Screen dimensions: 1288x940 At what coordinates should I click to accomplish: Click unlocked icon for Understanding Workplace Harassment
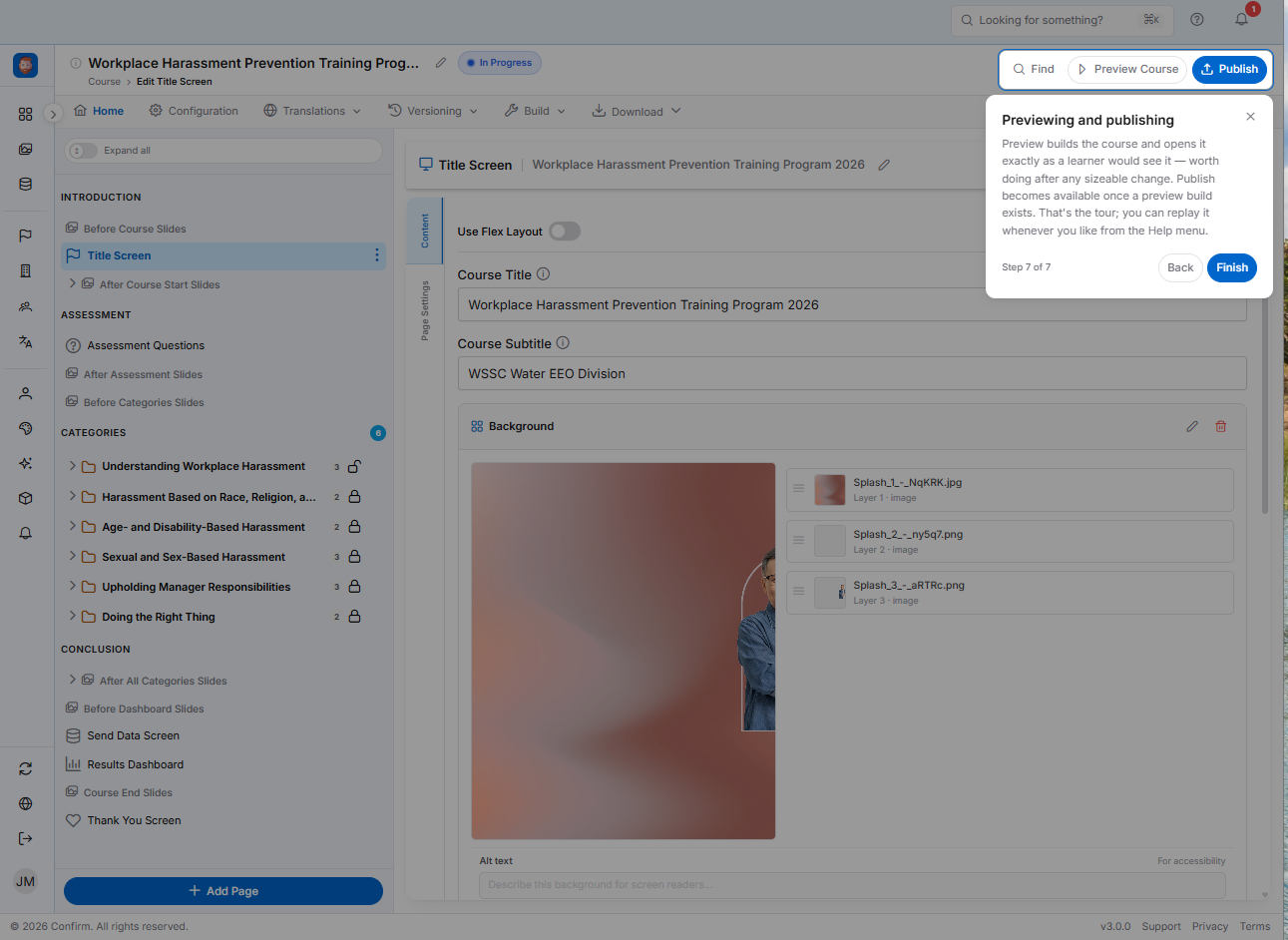coord(354,466)
